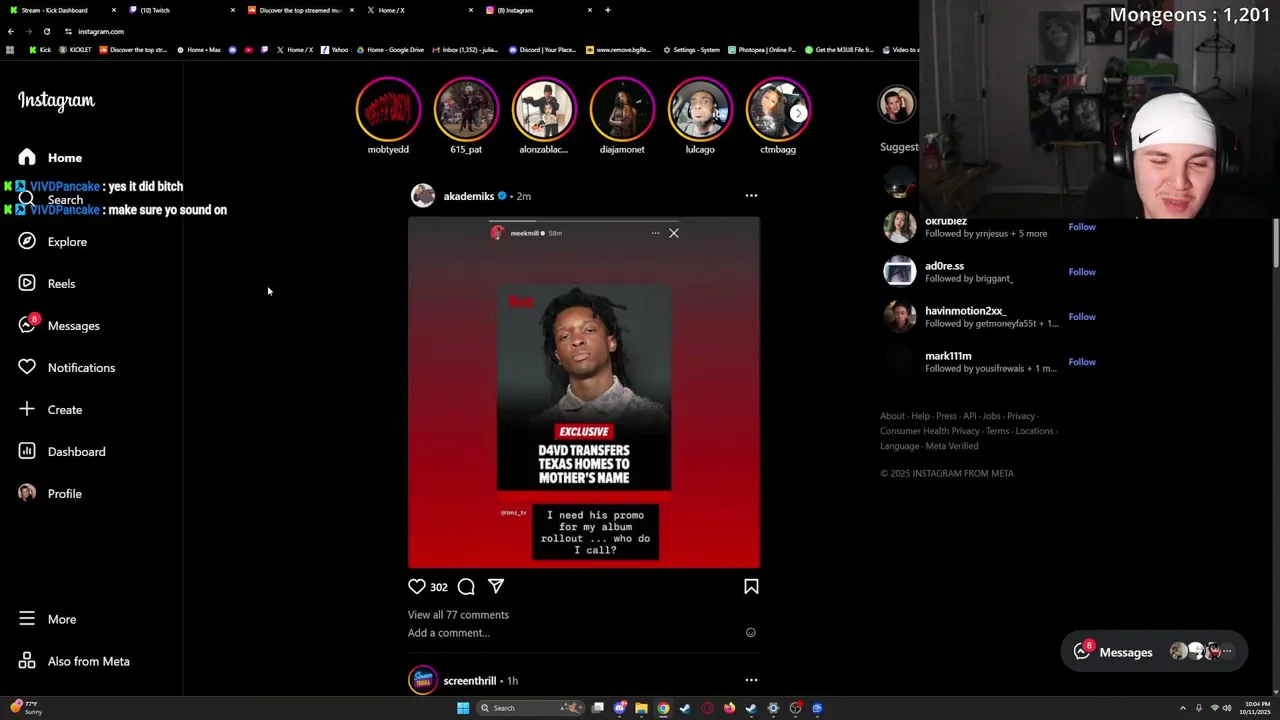Switch to Stream - Kick Dashboard tab
Image resolution: width=1280 pixels, height=720 pixels.
[60, 10]
